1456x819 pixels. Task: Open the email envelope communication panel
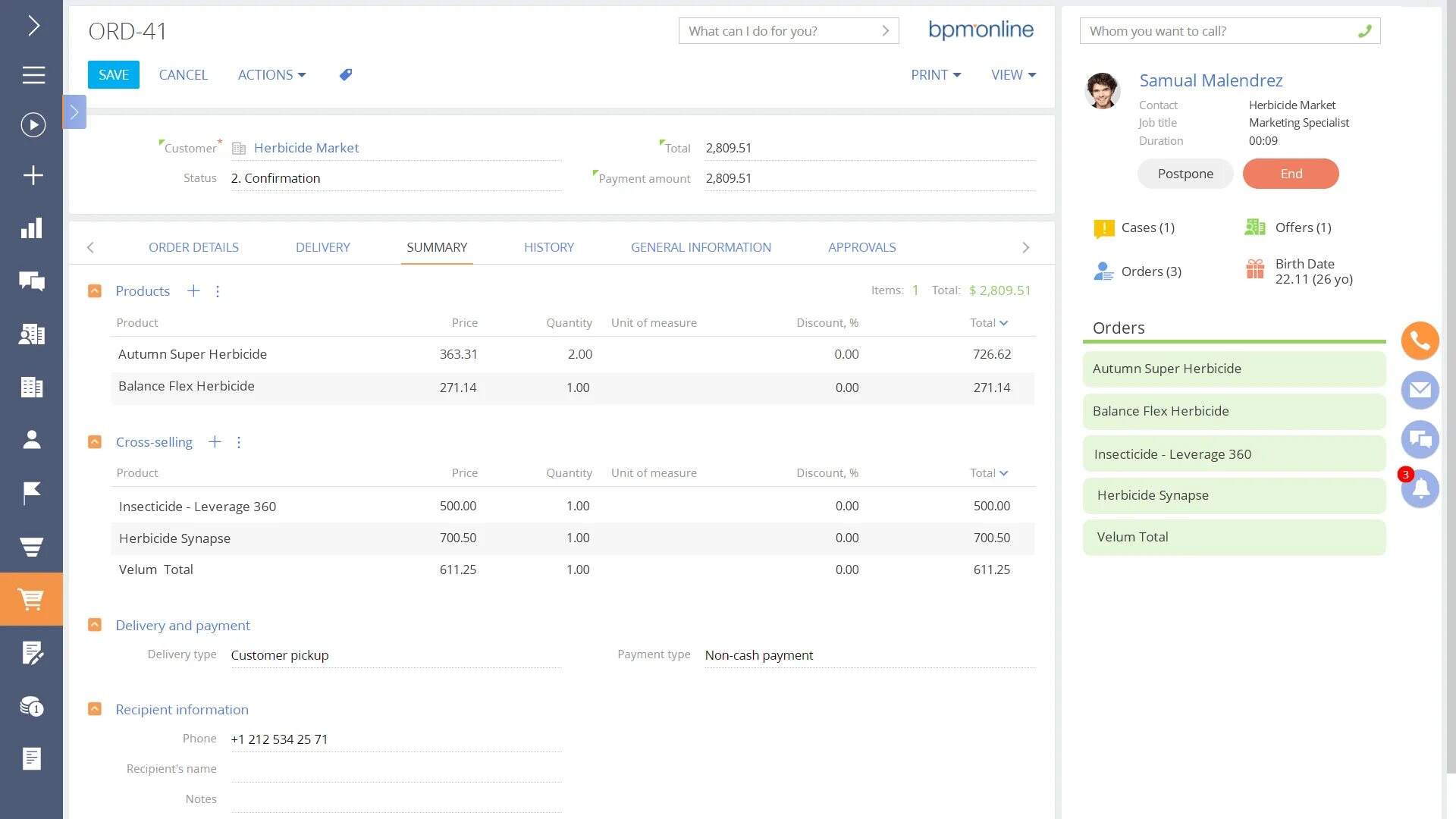pos(1420,390)
